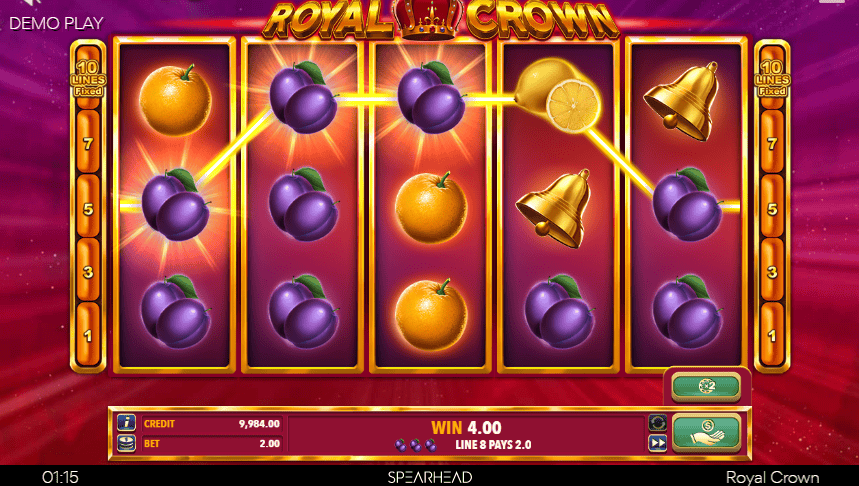Click the golden bell in the fifth reel
The height and width of the screenshot is (486, 859).
click(x=683, y=100)
